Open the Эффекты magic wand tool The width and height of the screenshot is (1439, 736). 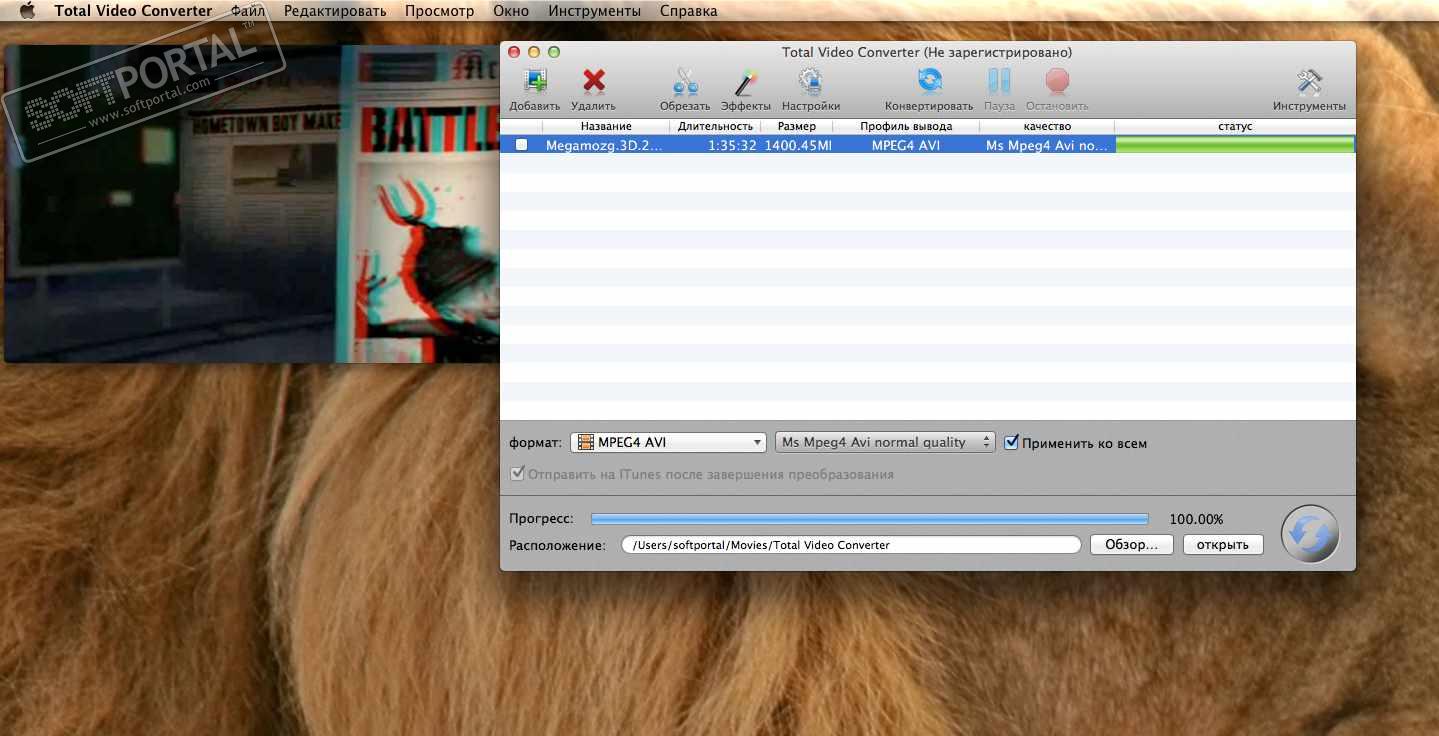746,81
